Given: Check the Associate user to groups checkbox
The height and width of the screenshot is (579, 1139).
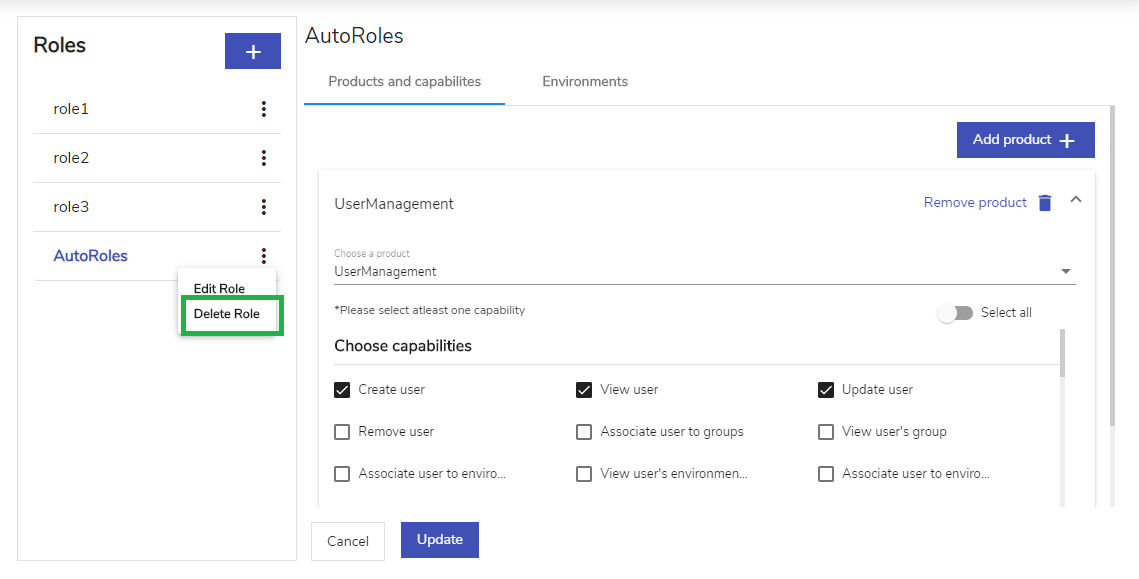Looking at the screenshot, I should coord(584,432).
